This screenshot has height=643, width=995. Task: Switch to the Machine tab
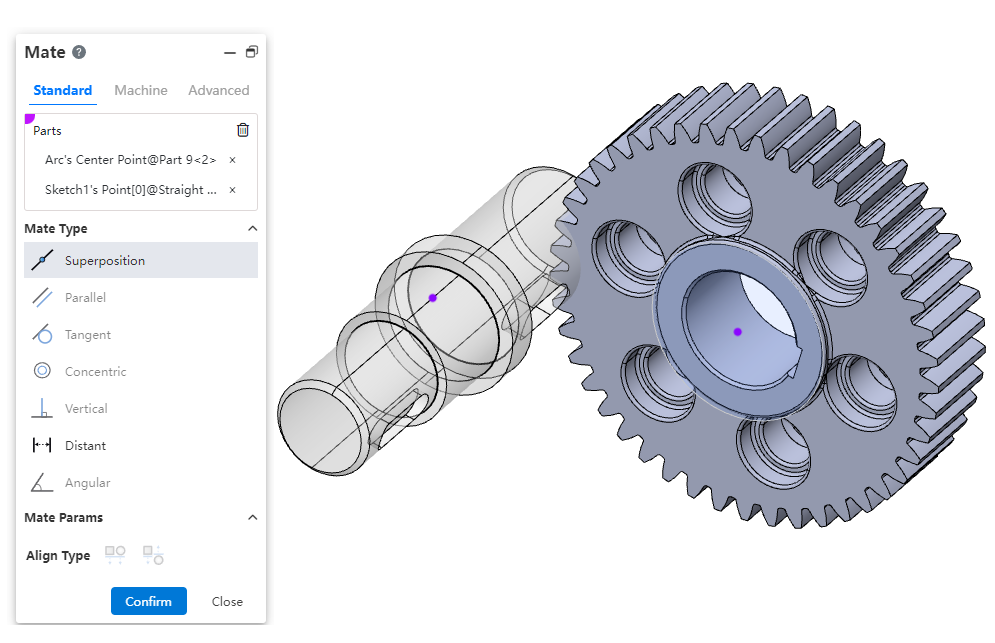(141, 90)
